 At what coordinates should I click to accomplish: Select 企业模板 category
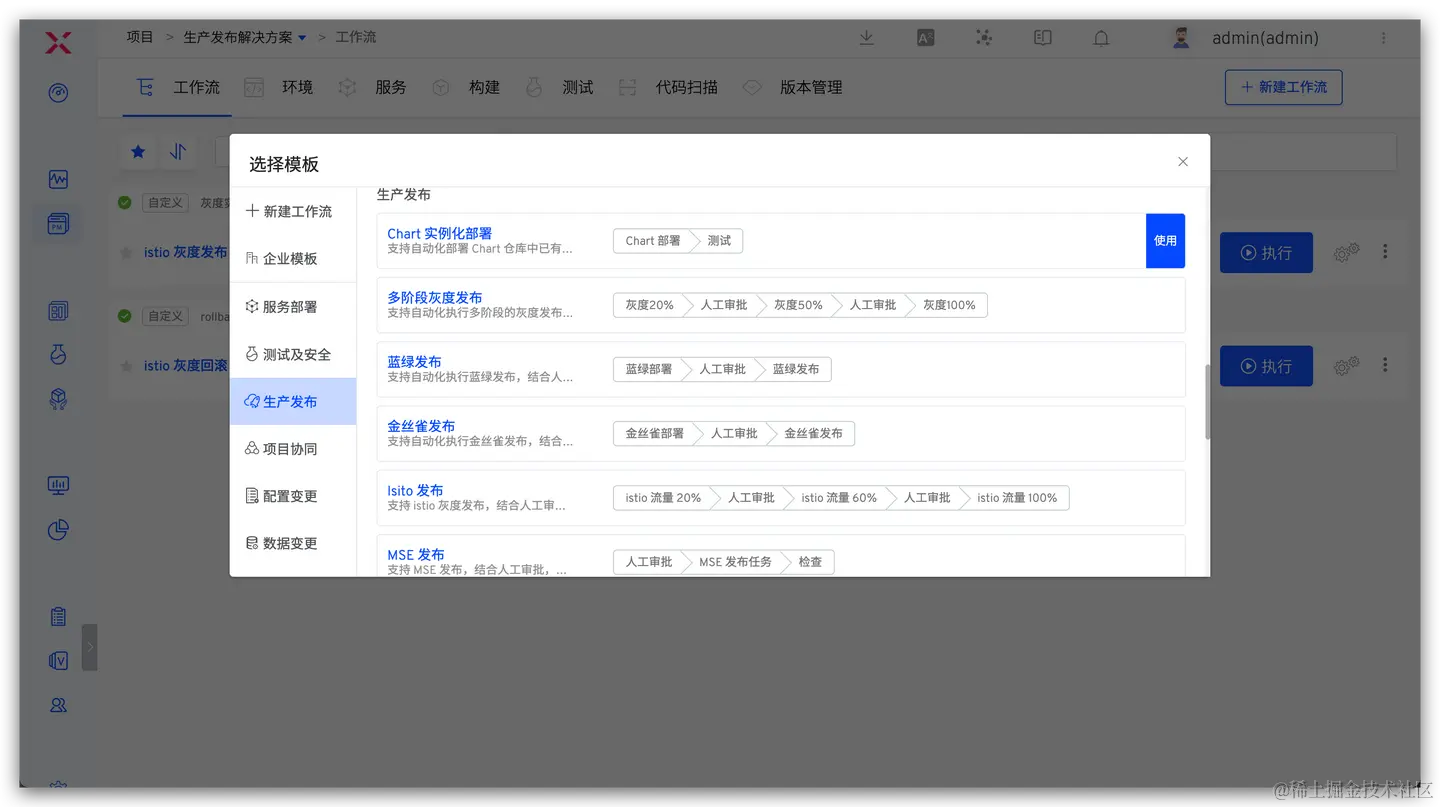point(293,258)
